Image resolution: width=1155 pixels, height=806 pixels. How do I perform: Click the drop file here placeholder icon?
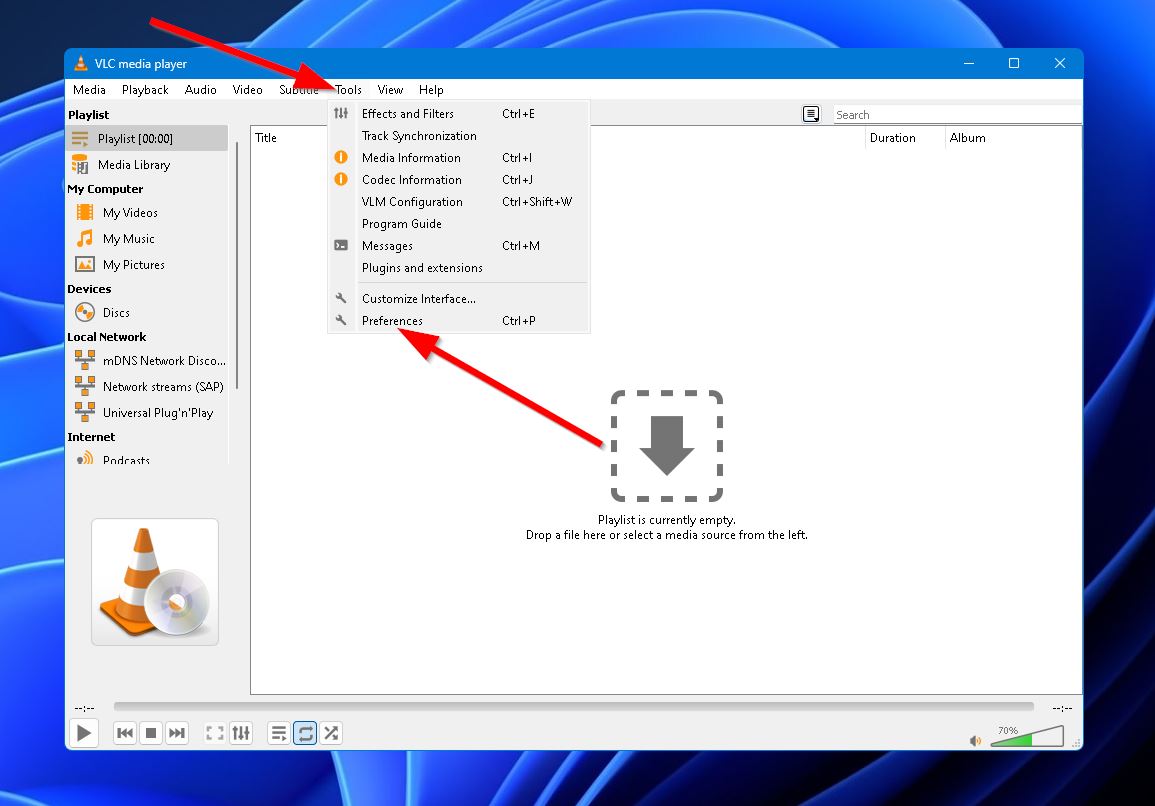pos(667,446)
